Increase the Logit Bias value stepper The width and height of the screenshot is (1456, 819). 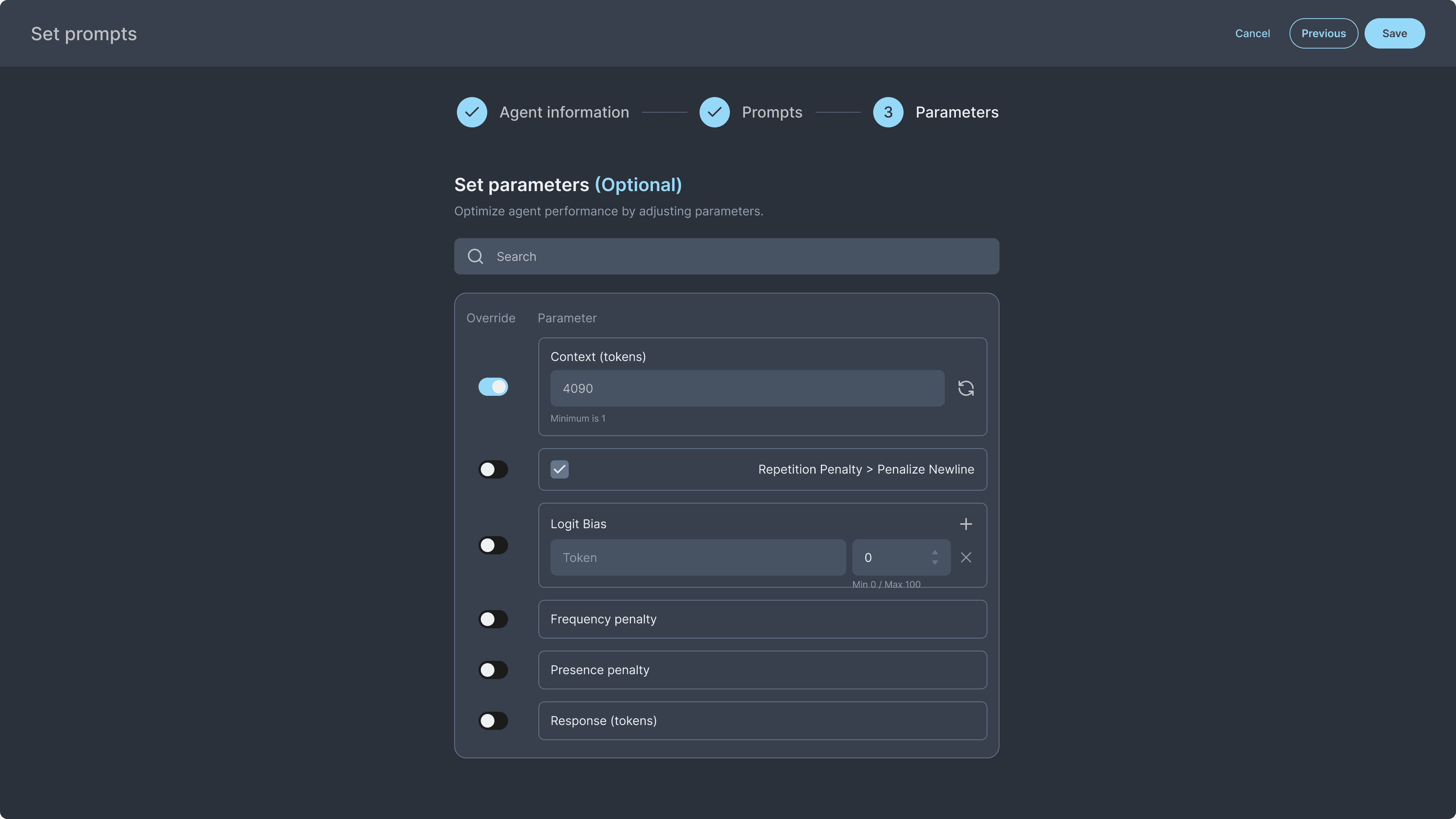pyautogui.click(x=935, y=552)
